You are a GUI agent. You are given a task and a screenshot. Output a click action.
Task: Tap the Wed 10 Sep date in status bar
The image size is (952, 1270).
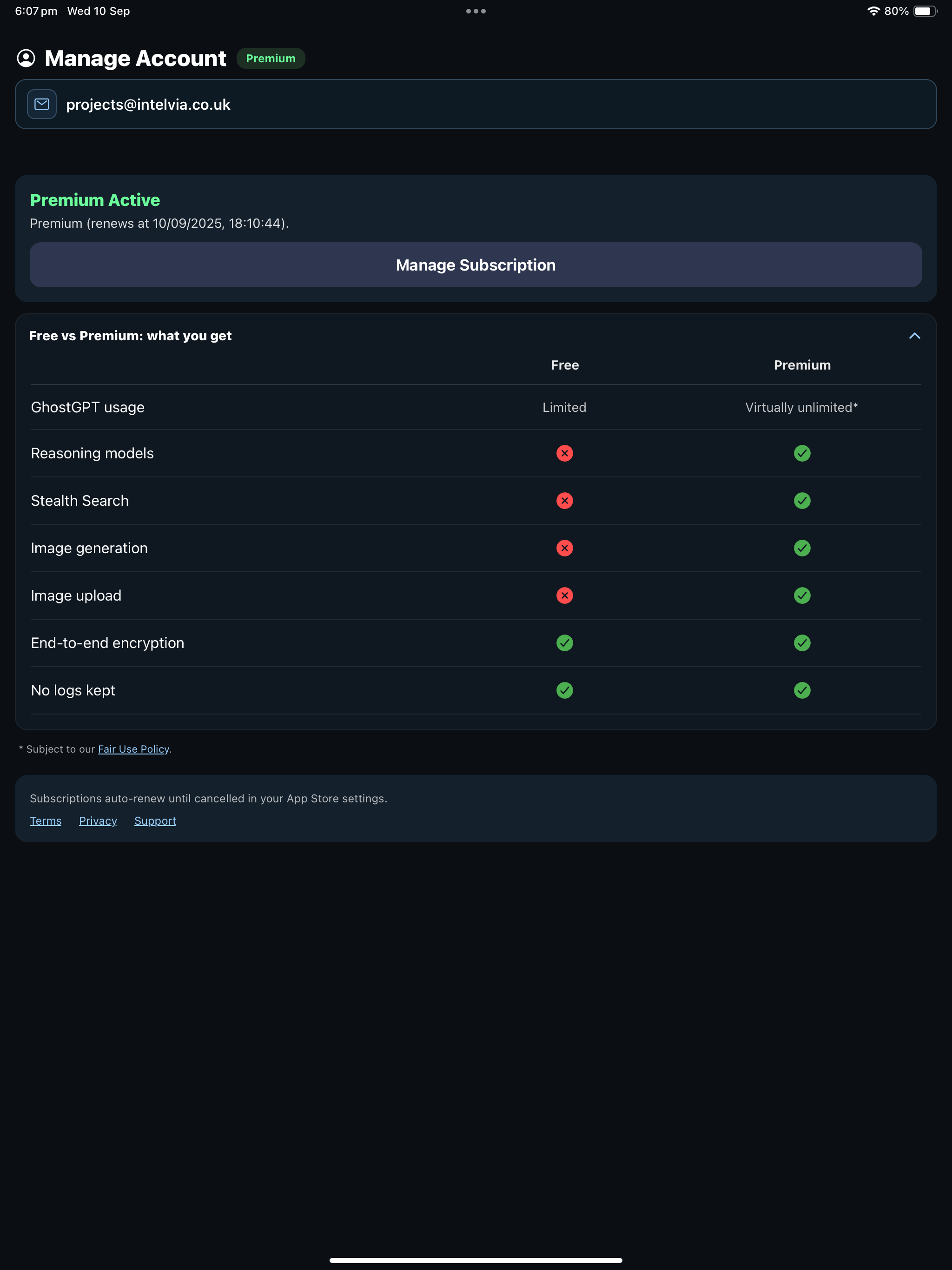(x=99, y=11)
